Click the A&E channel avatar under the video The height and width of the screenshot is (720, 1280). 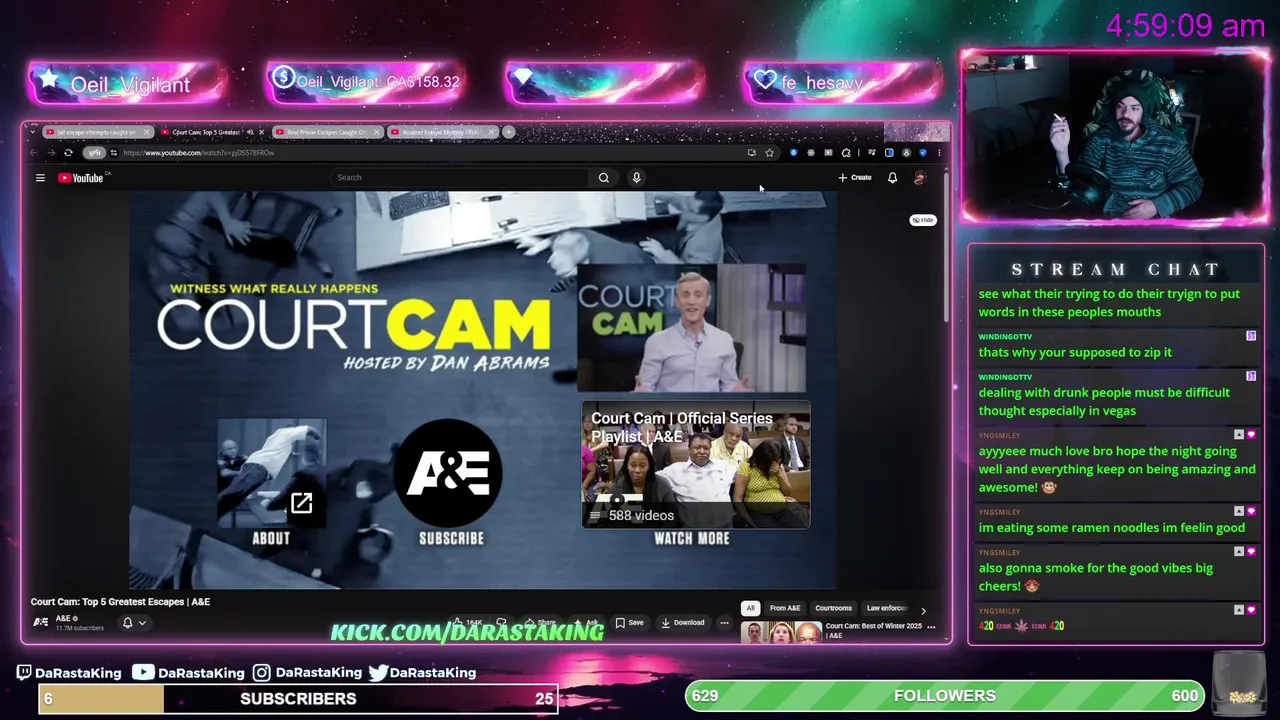pyautogui.click(x=40, y=622)
